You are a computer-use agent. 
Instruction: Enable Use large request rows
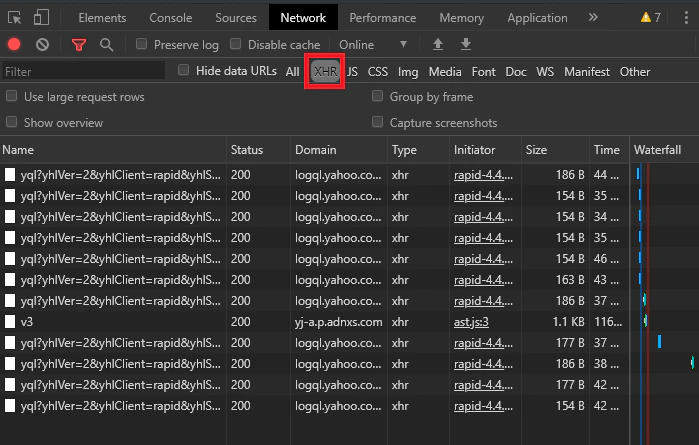tap(12, 96)
